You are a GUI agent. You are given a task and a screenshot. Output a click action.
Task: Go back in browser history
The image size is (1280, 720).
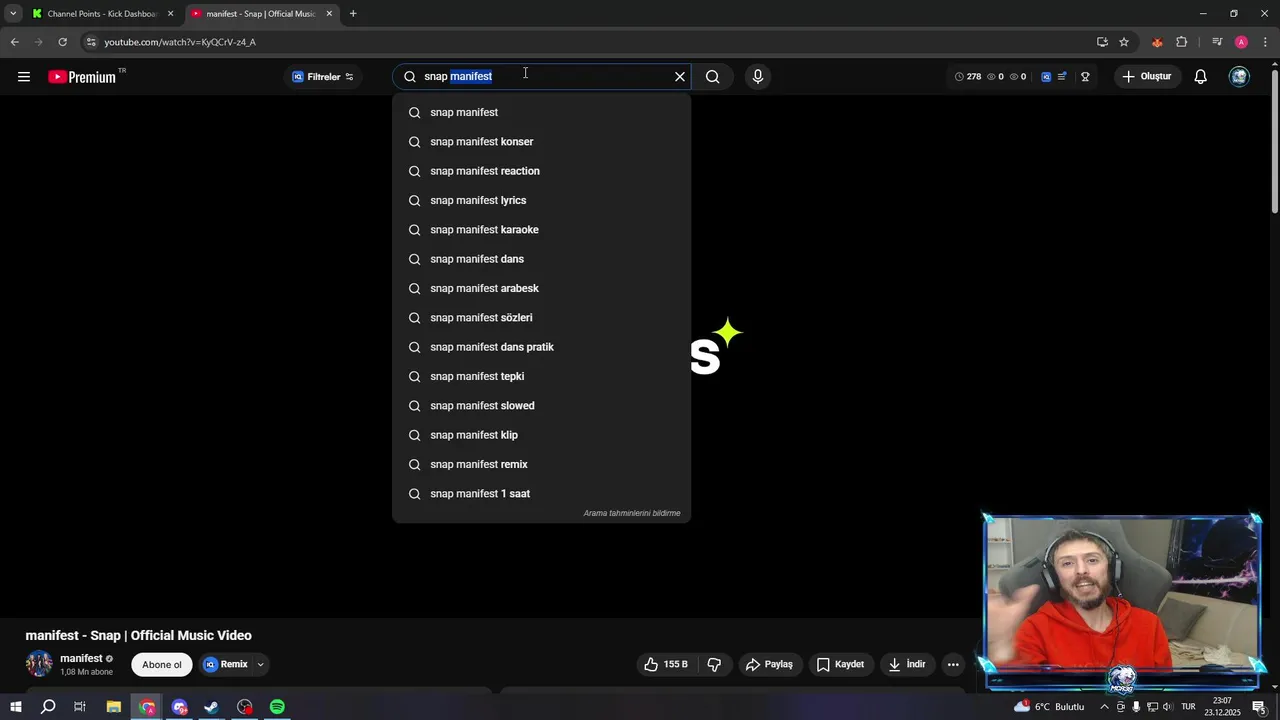pos(14,42)
